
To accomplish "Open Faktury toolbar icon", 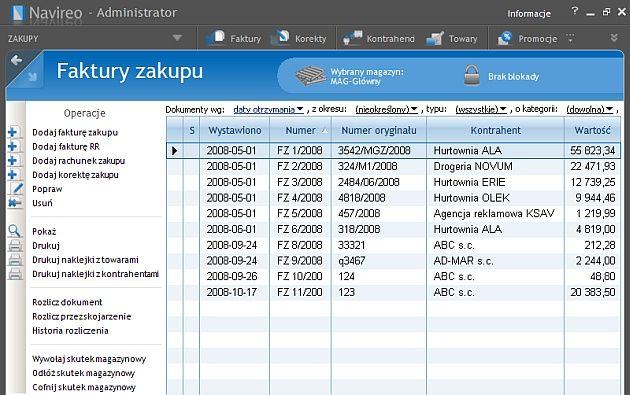I will [215, 38].
